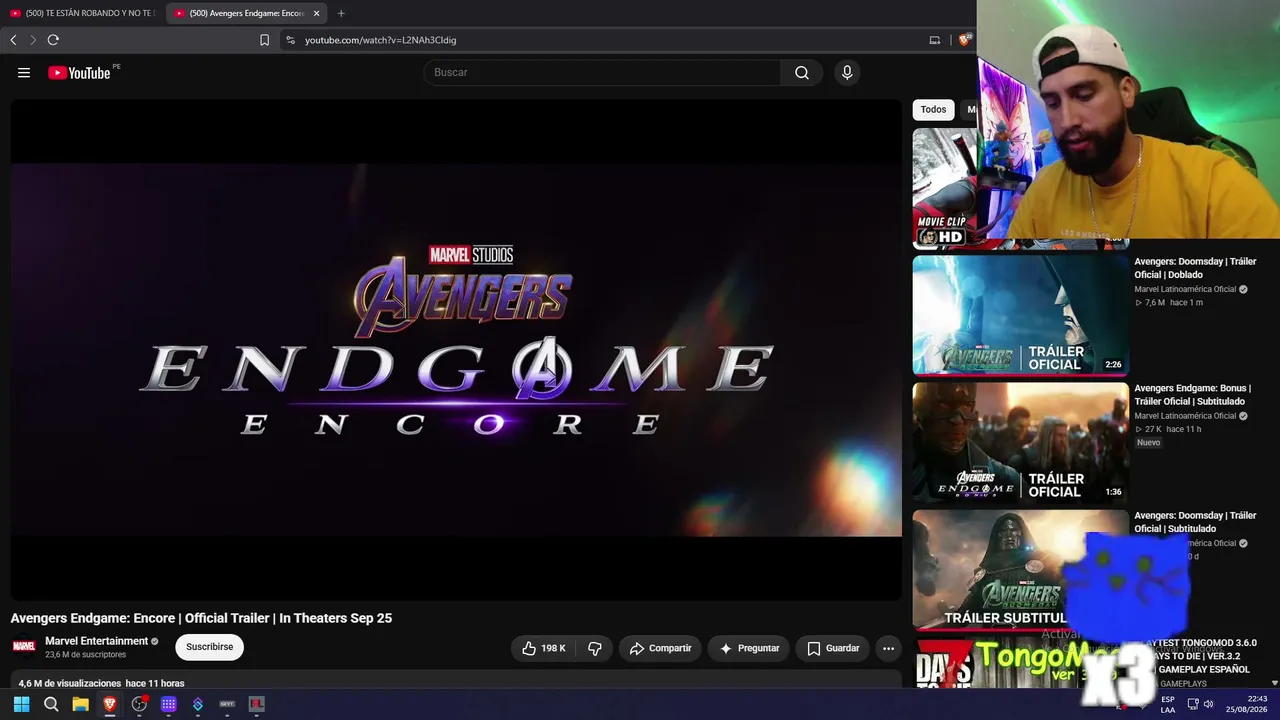Viewport: 1280px width, 720px height.
Task: Click the video title 'Avengers Endgame: Encore'
Action: pos(201,618)
